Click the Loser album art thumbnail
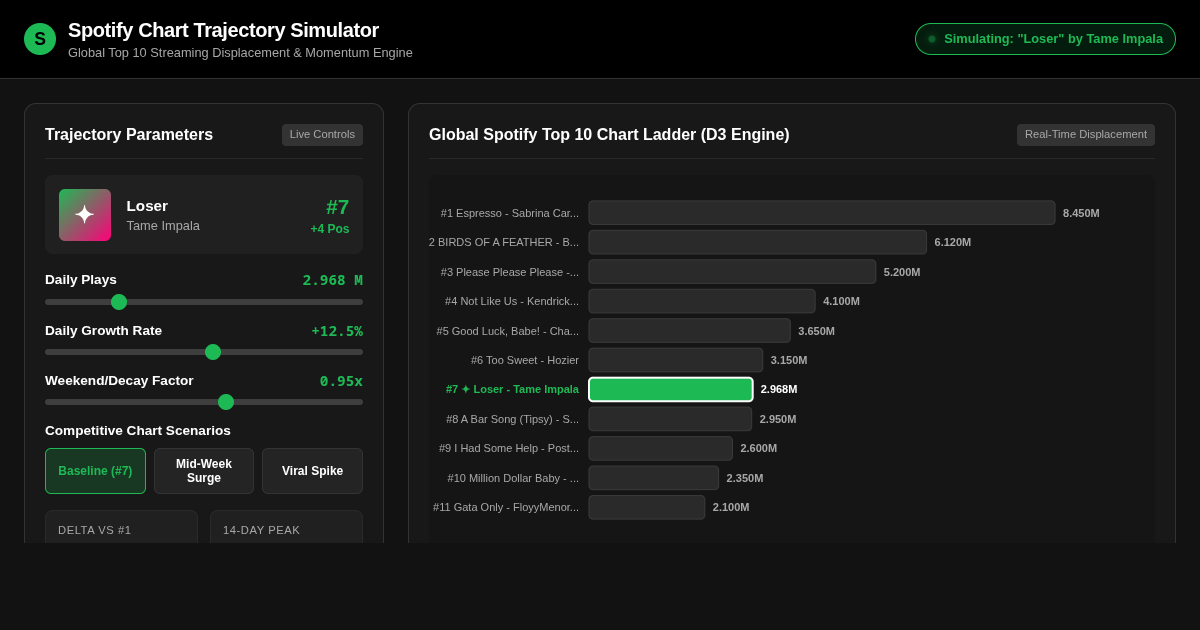 [x=85, y=215]
